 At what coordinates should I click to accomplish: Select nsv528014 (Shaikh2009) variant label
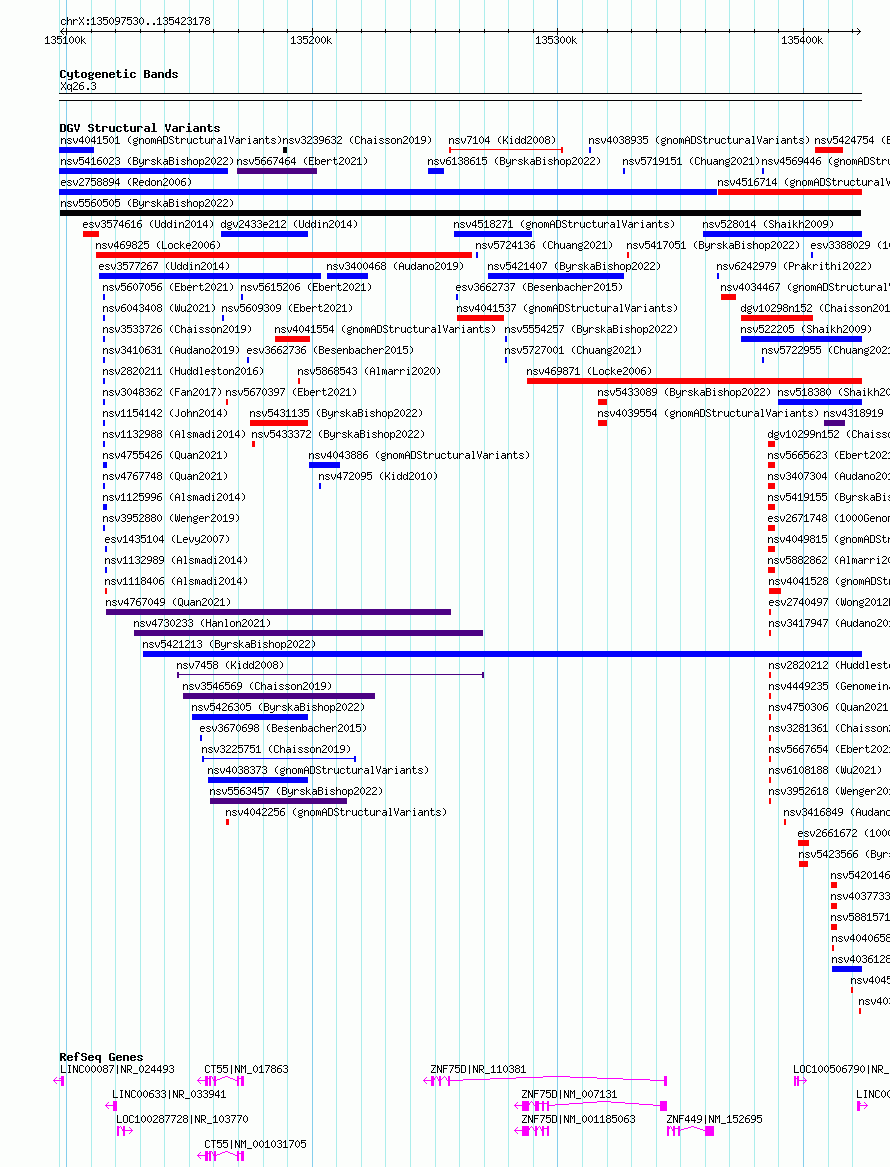(768, 225)
